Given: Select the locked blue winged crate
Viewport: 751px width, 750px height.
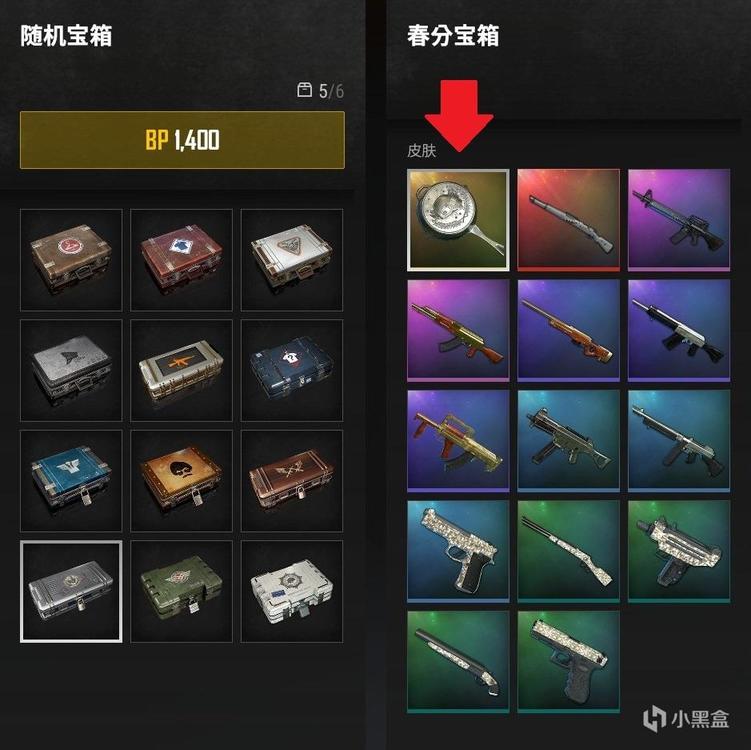Looking at the screenshot, I should (x=71, y=481).
